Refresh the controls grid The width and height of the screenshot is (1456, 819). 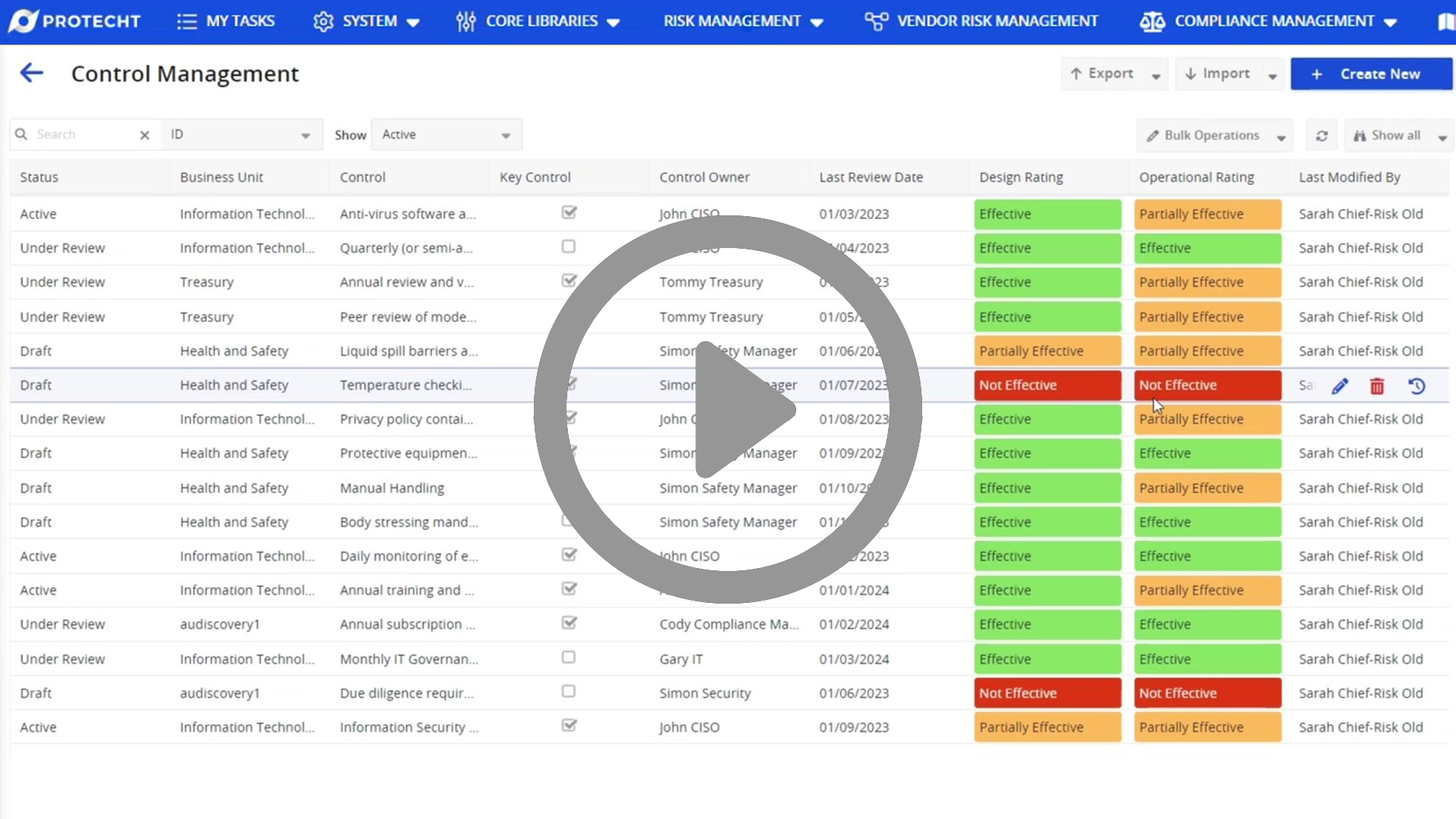pyautogui.click(x=1323, y=135)
